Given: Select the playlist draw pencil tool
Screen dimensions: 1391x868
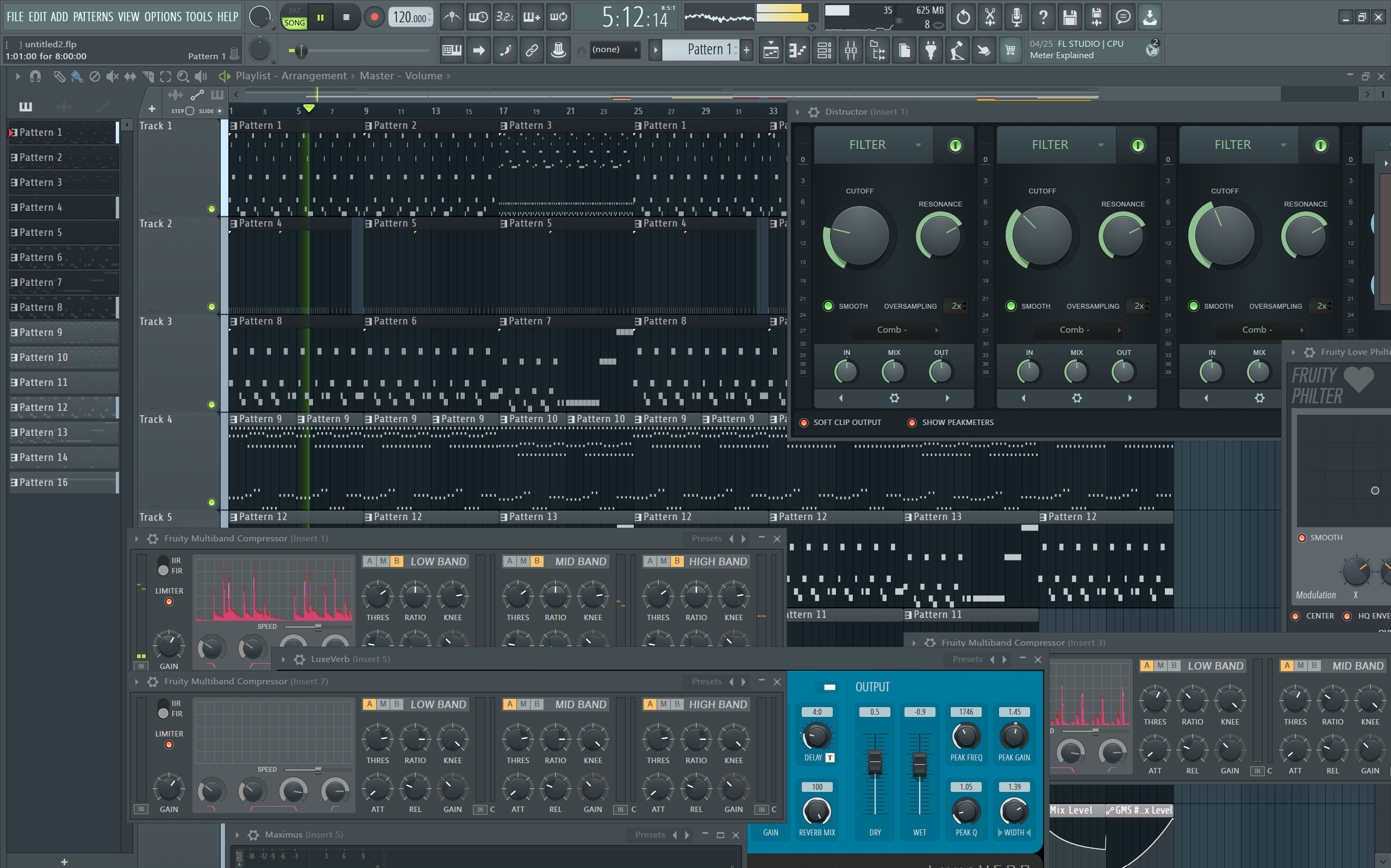Looking at the screenshot, I should pos(59,76).
